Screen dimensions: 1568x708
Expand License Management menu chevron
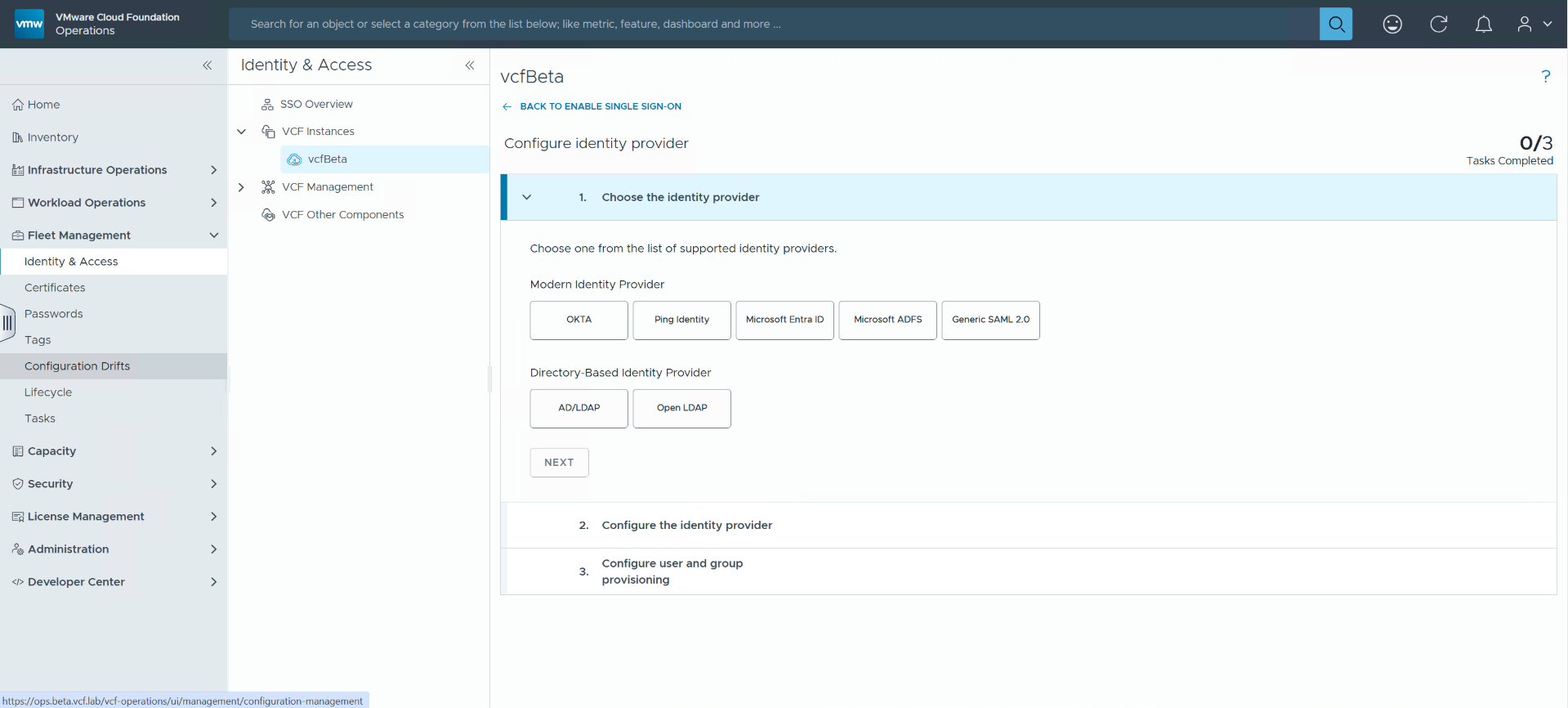214,517
